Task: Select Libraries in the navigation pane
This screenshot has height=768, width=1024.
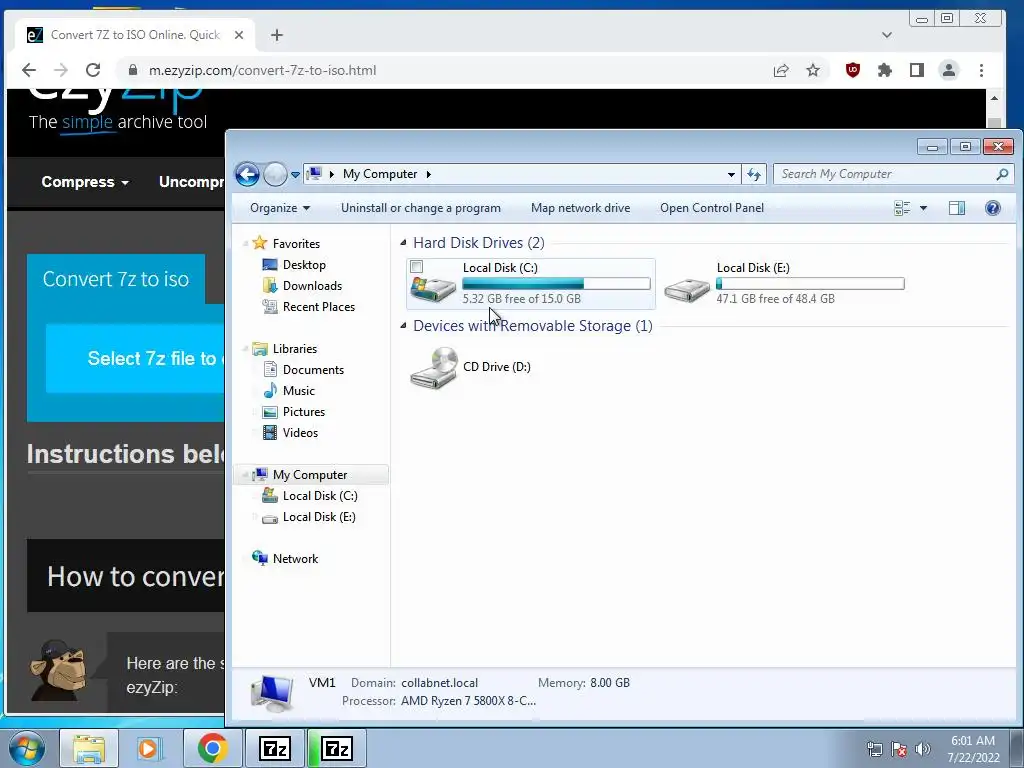Action: click(x=295, y=349)
